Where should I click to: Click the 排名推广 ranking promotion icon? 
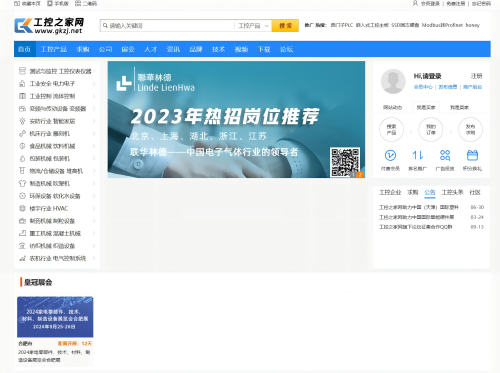point(417,155)
